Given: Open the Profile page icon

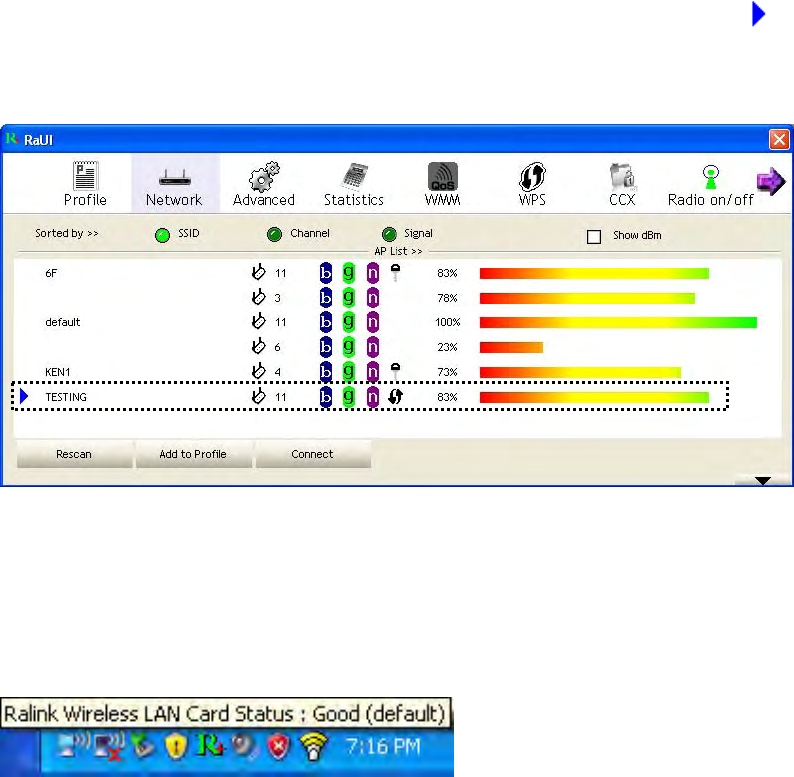Looking at the screenshot, I should click(x=85, y=175).
